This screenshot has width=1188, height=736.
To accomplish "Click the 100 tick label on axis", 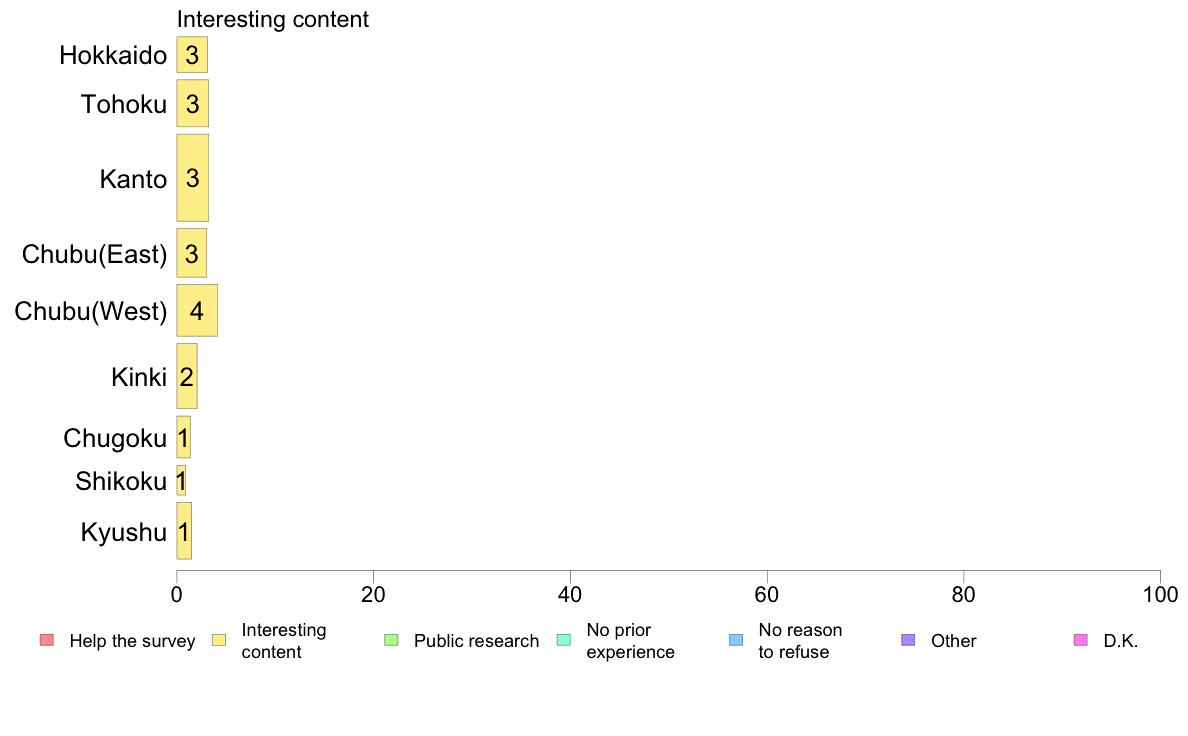I will click(1160, 595).
